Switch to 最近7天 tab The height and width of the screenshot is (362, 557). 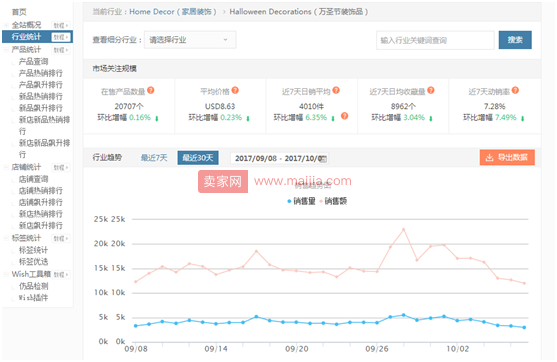pyautogui.click(x=154, y=158)
